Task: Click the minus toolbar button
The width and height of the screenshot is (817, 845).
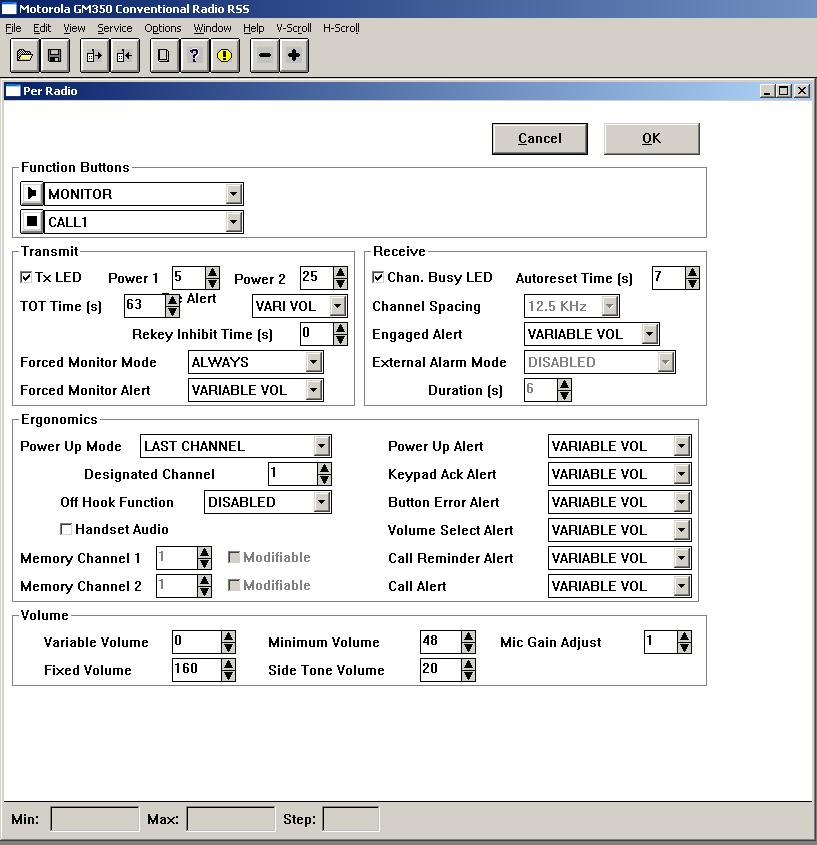Action: pyautogui.click(x=265, y=56)
